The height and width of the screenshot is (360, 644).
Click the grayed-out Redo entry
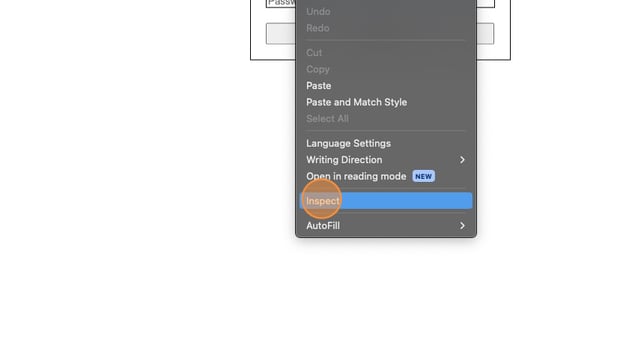pos(386,28)
